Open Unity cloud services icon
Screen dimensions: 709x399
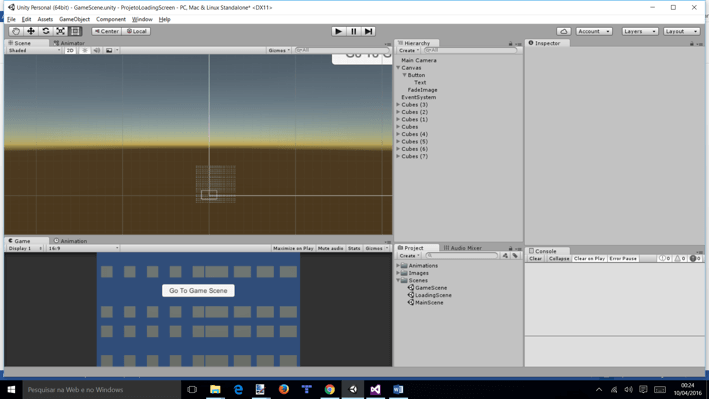563,31
